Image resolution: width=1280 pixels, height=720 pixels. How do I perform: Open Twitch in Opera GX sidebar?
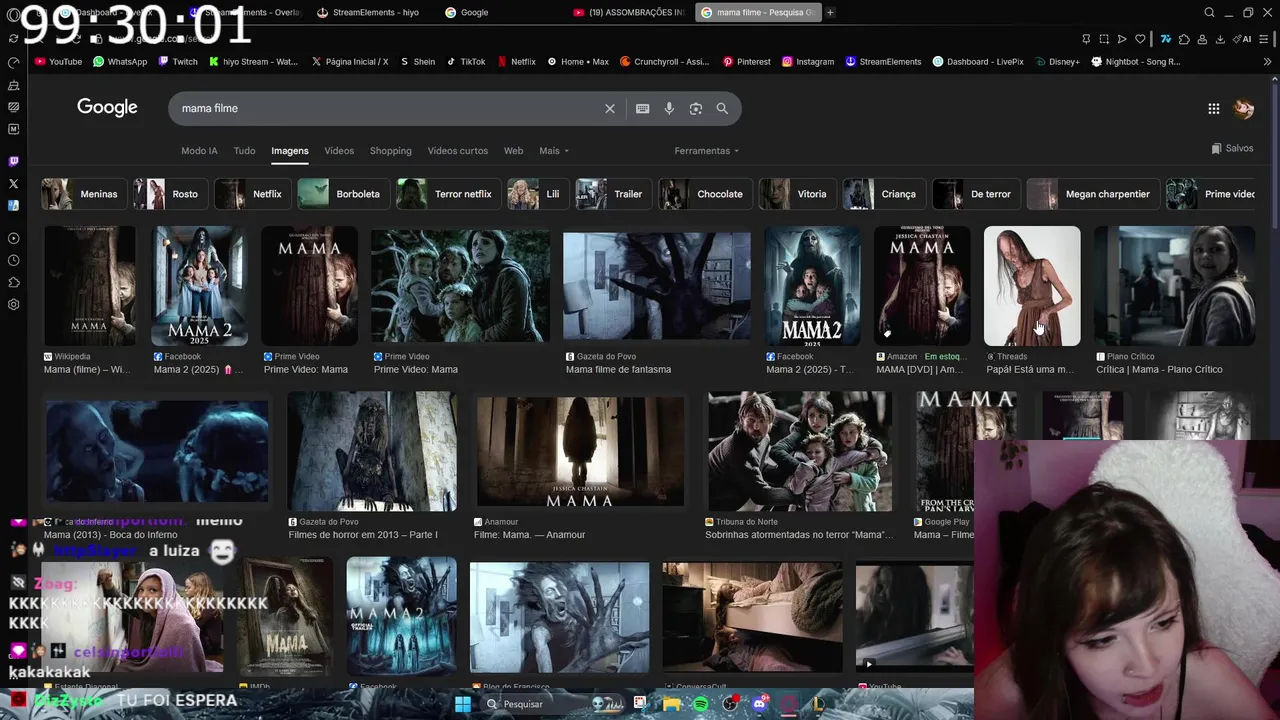(13, 161)
